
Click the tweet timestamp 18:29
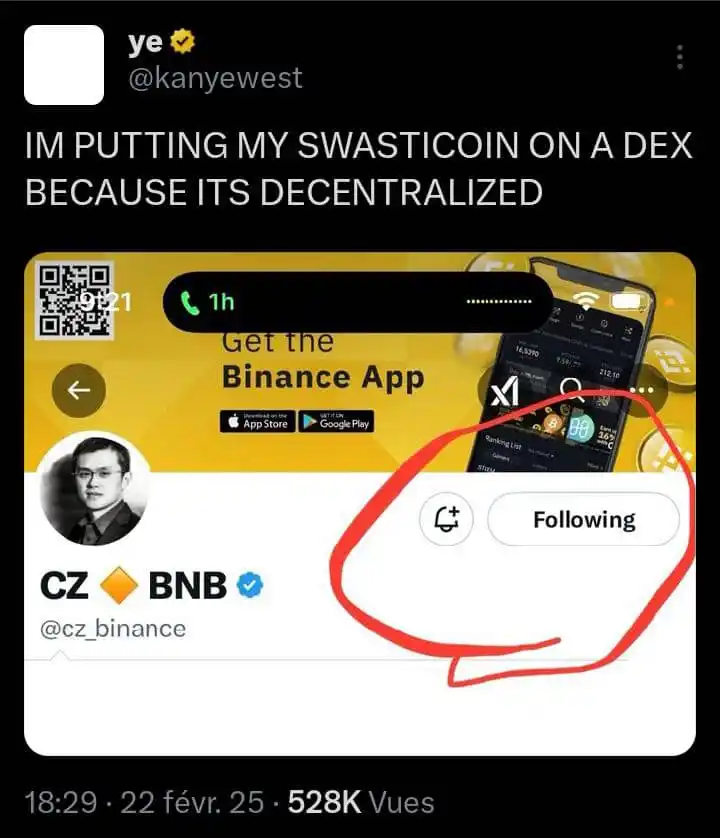[x=61, y=803]
